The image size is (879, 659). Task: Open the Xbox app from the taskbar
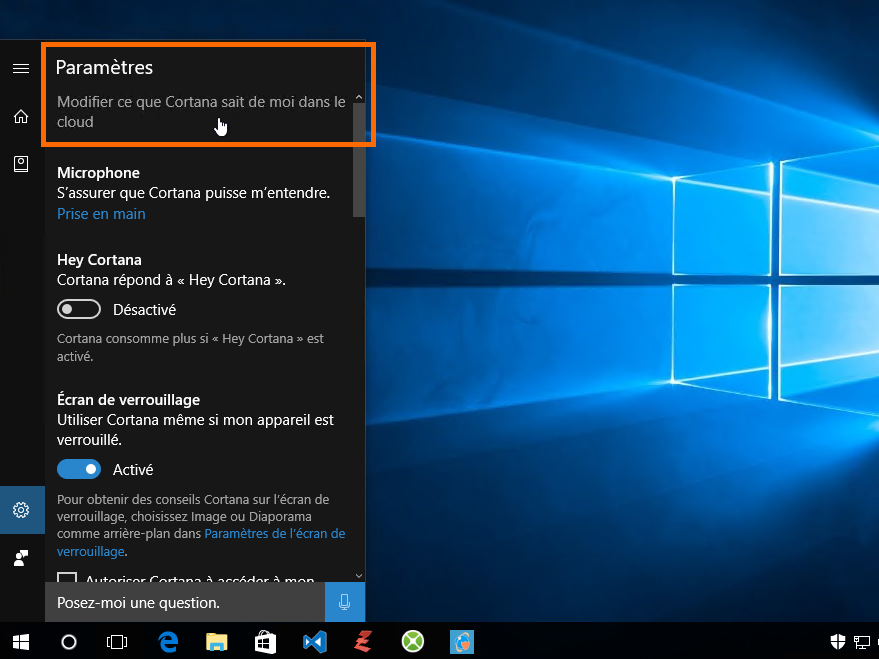pos(412,641)
